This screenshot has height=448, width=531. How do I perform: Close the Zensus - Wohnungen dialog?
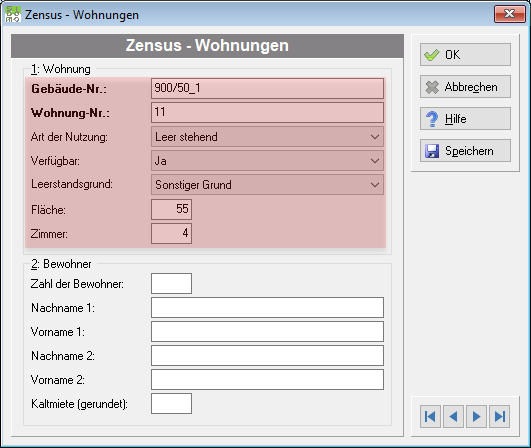click(510, 14)
